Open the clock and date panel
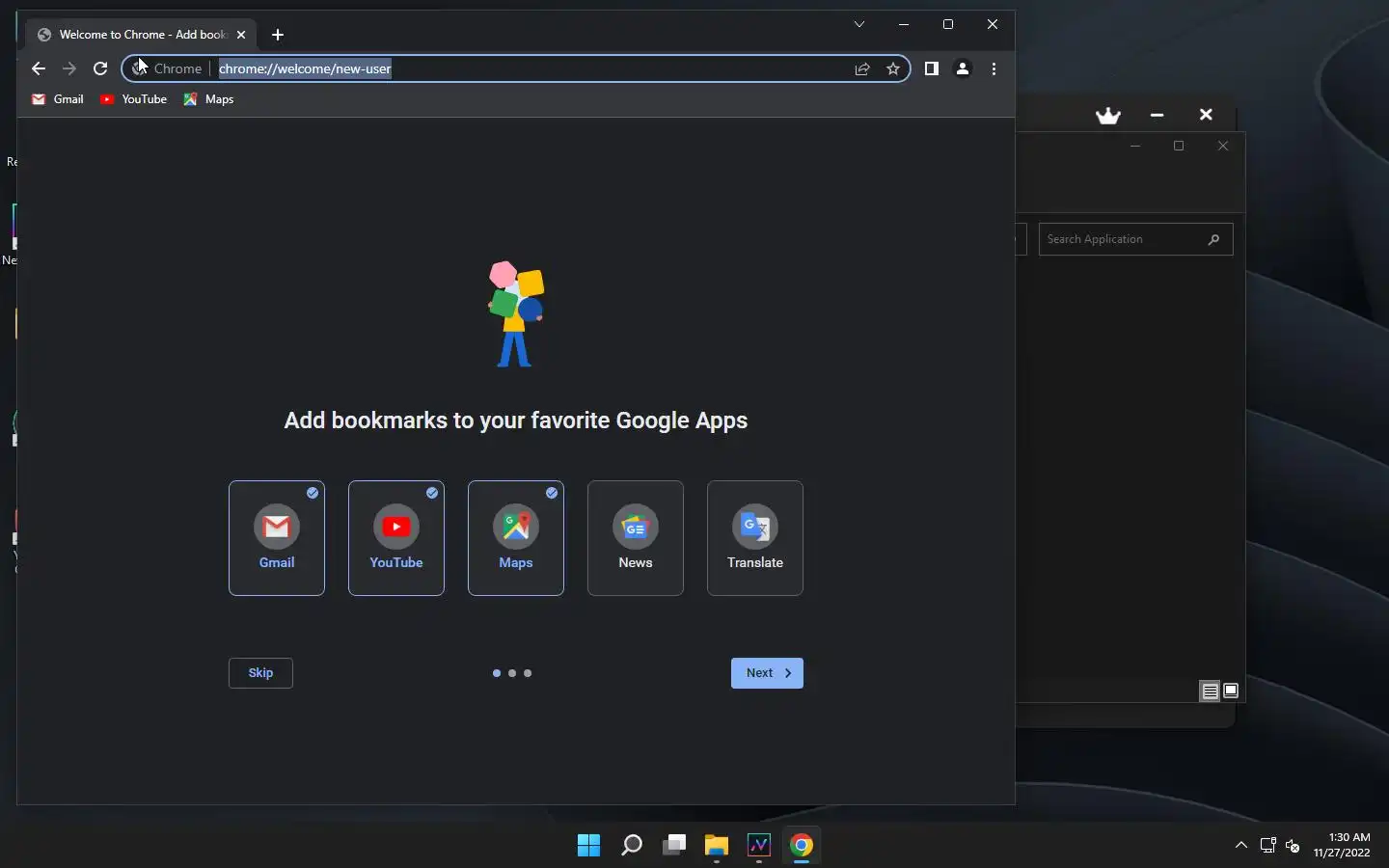Screen dimensions: 1389x868 coord(1343,845)
